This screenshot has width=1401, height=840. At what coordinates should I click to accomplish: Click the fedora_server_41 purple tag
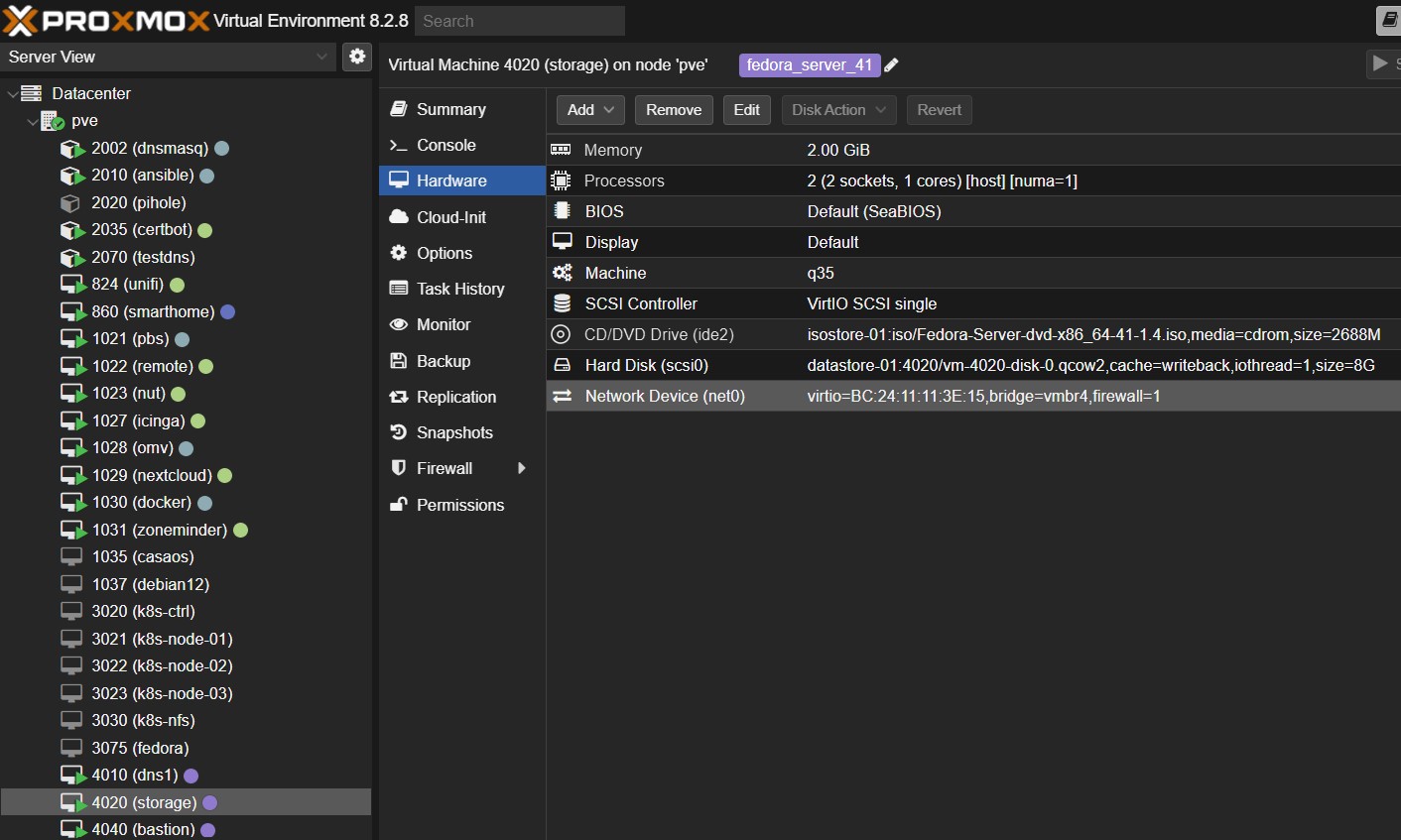(x=809, y=65)
